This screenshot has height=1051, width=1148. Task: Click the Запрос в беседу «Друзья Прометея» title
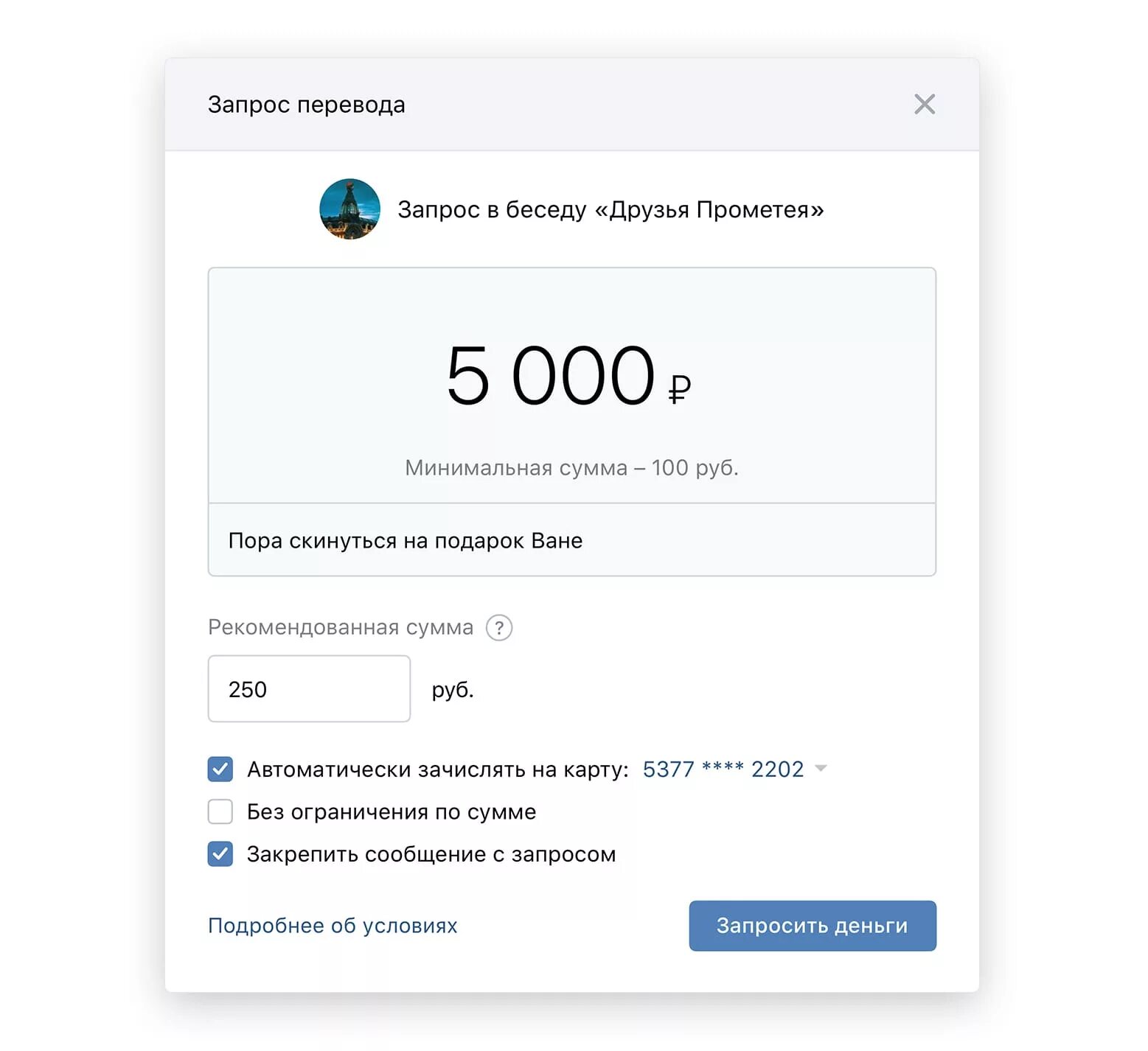tap(610, 210)
